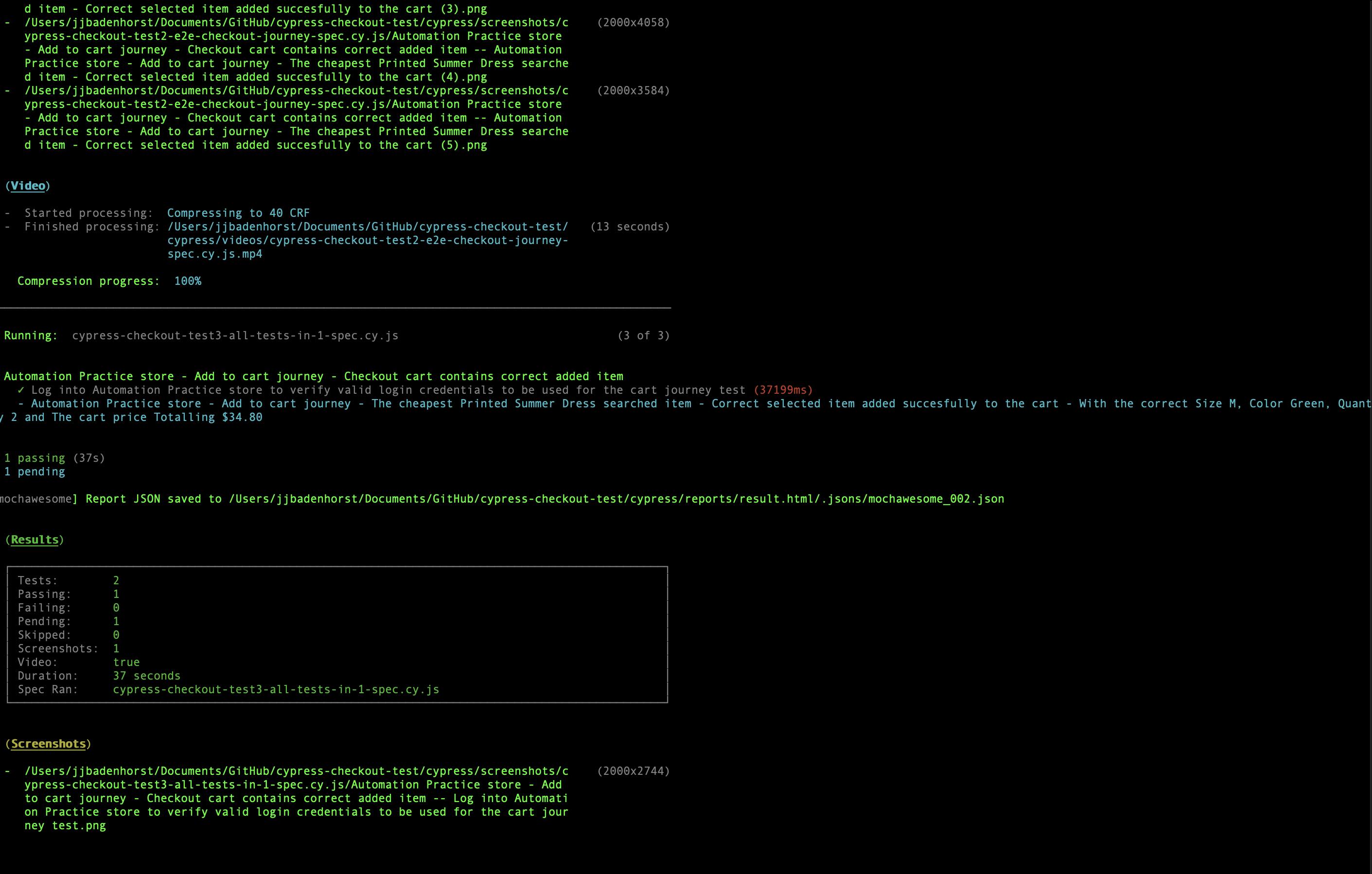Image resolution: width=1372 pixels, height=874 pixels.
Task: Open the checkout-journey-spec mp4 video path
Action: pyautogui.click(x=367, y=241)
